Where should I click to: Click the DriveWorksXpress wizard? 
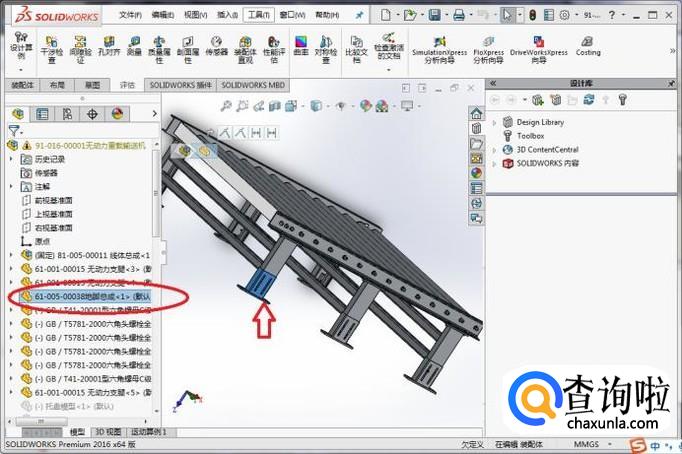click(x=538, y=50)
